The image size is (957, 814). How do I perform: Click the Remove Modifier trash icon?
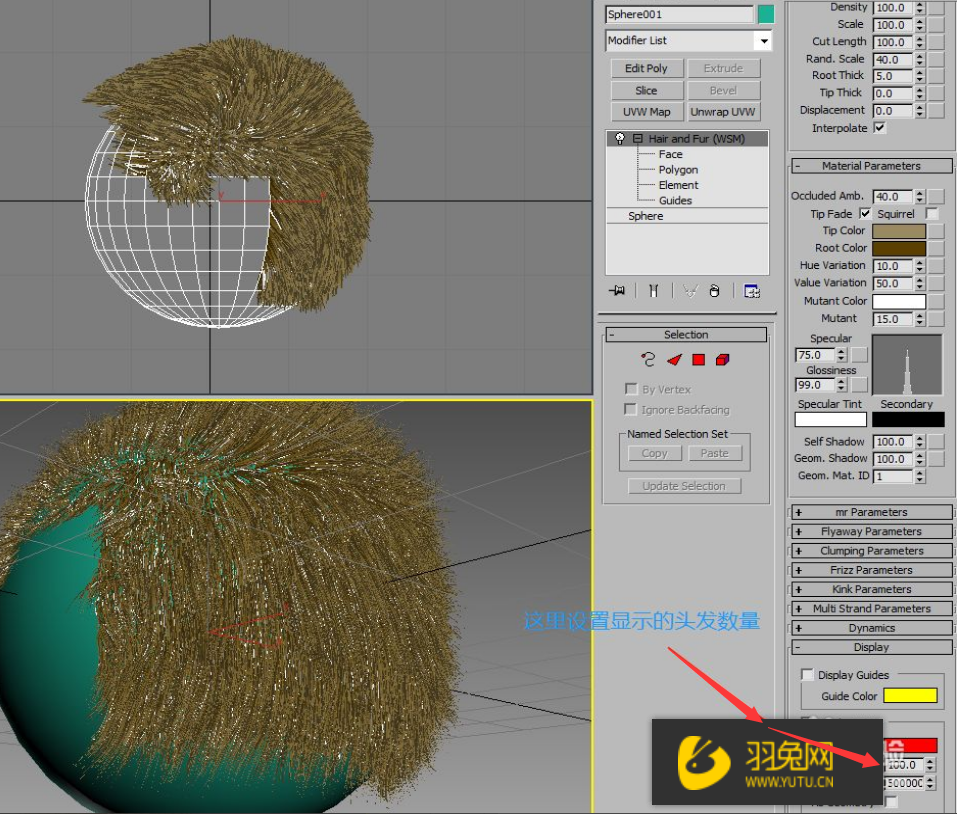714,291
